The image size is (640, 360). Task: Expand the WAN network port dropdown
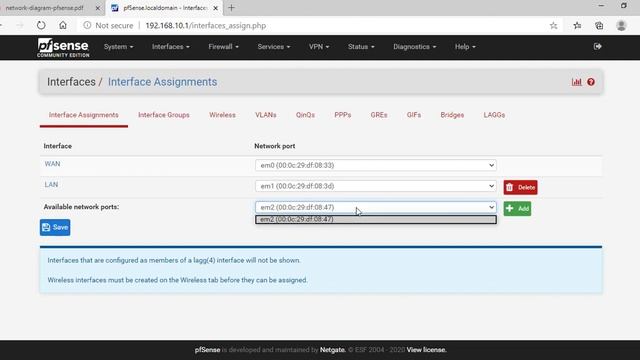coord(376,165)
